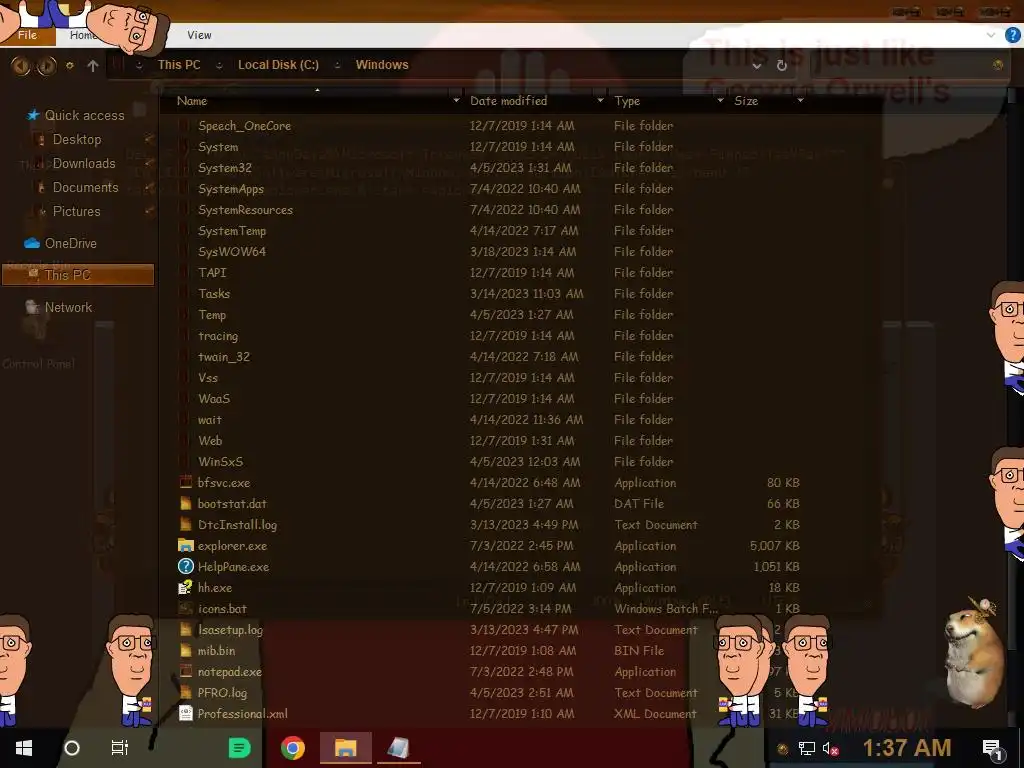Click the mib.bin file icon

[186, 650]
